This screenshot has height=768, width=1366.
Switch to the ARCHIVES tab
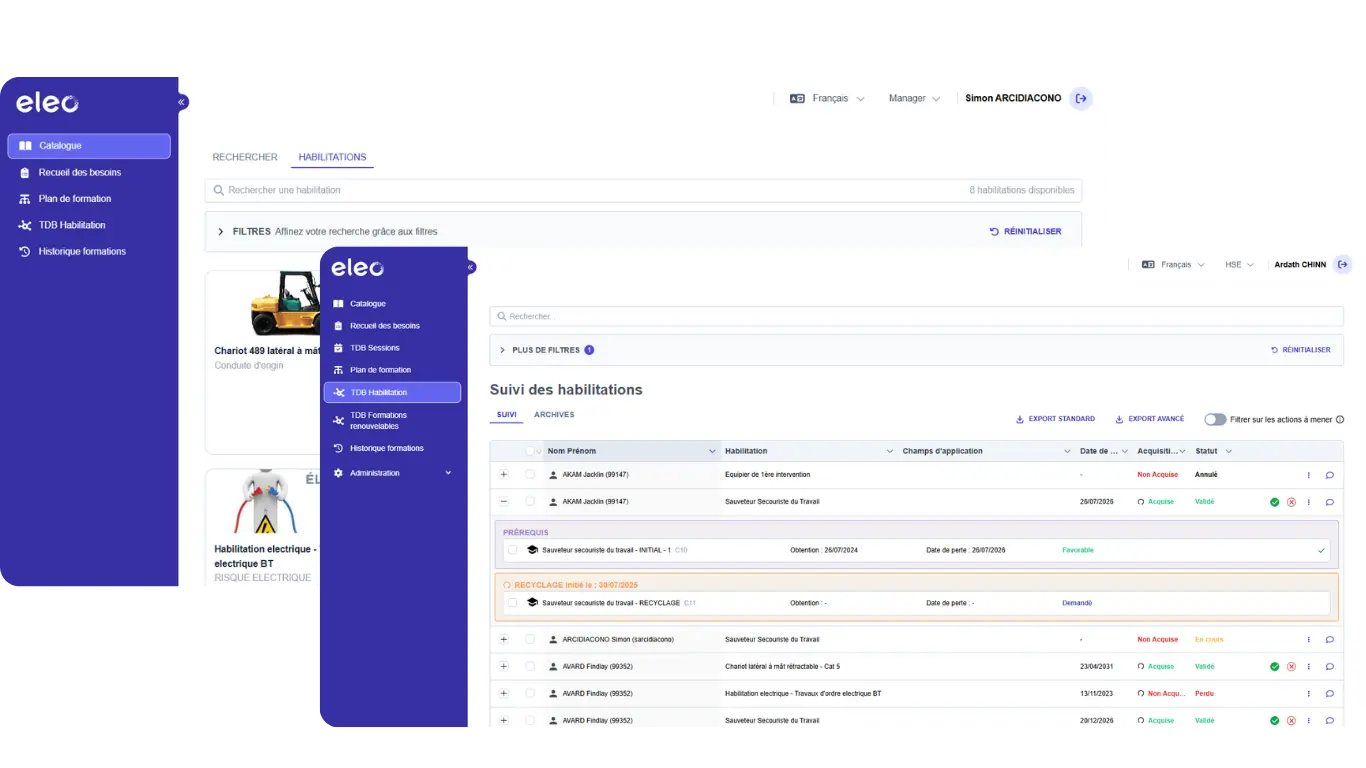(x=554, y=414)
